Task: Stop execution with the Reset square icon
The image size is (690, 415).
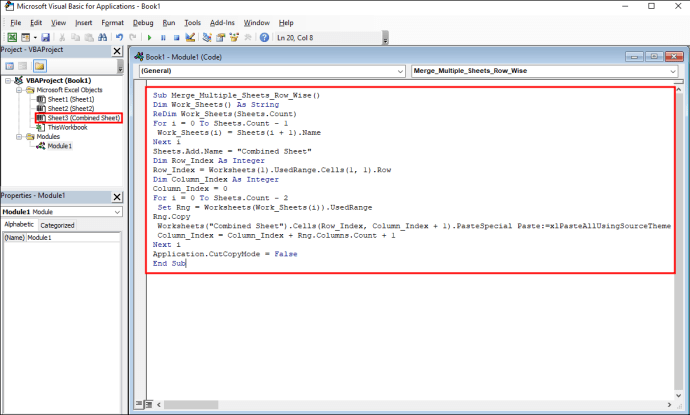Action: pyautogui.click(x=176, y=38)
